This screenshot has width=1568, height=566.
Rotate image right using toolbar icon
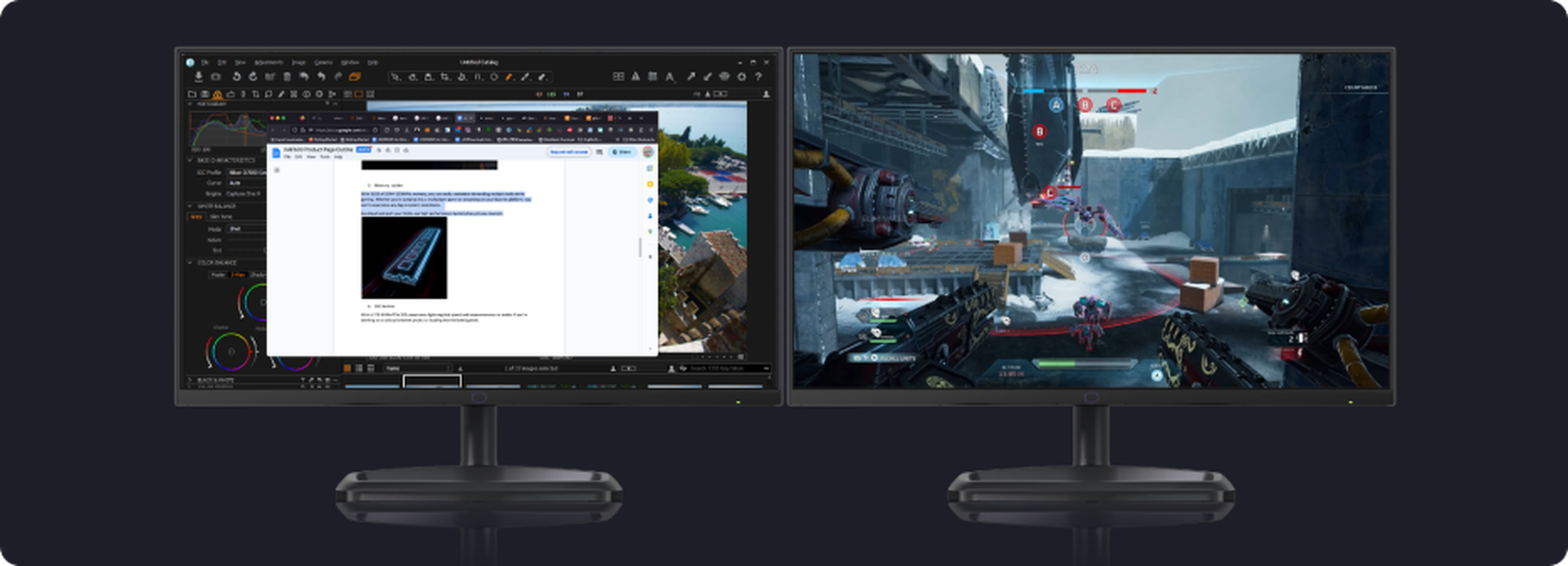point(253,77)
